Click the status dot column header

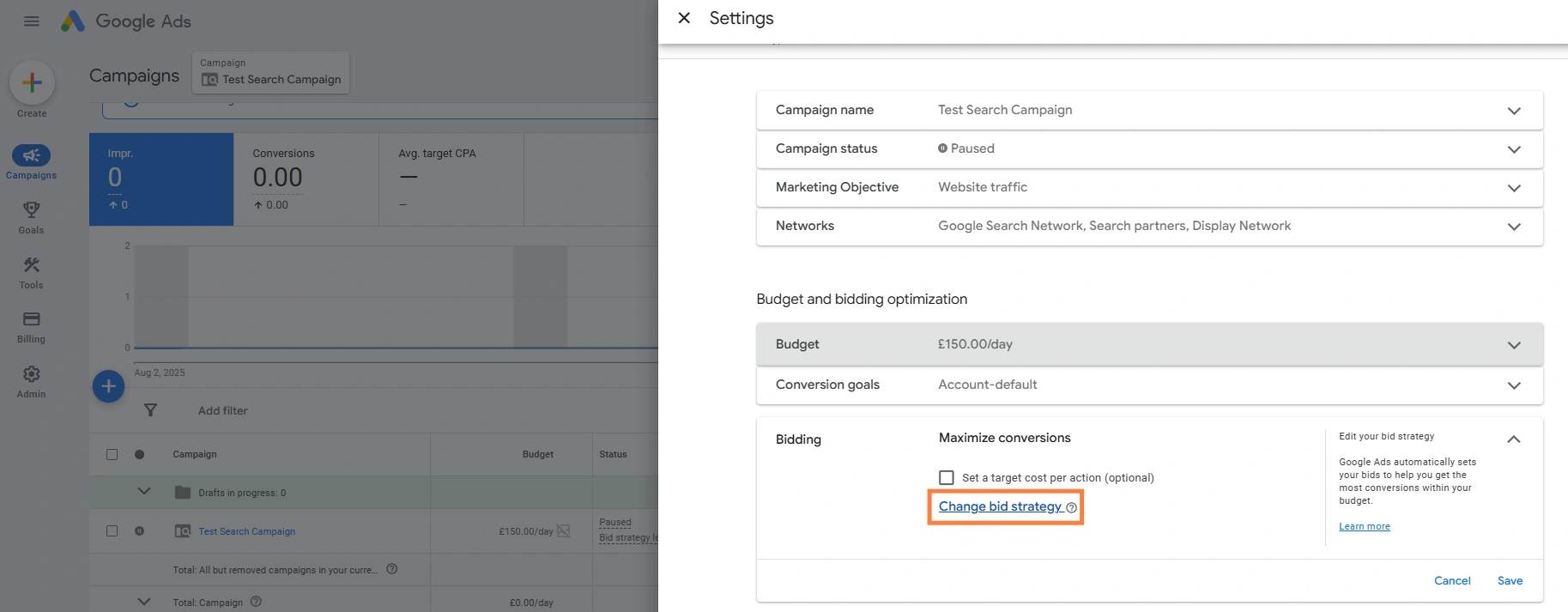pyautogui.click(x=139, y=454)
